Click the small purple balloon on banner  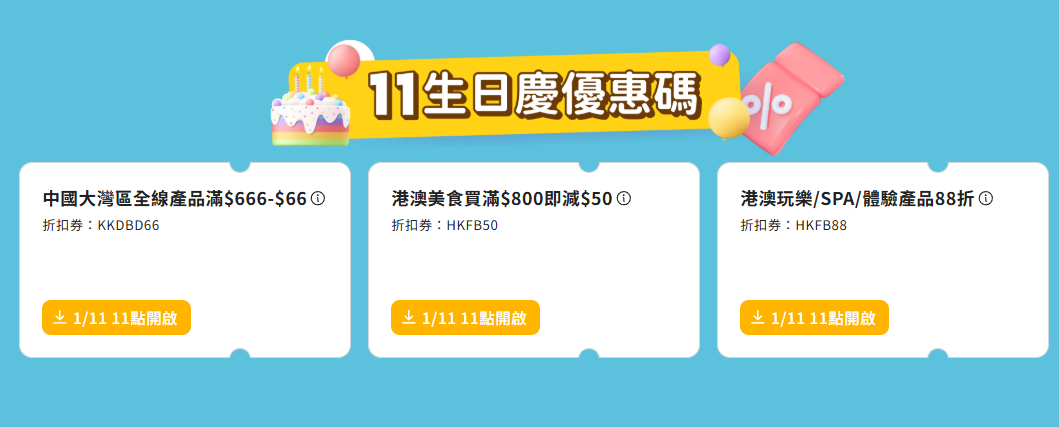[x=719, y=55]
